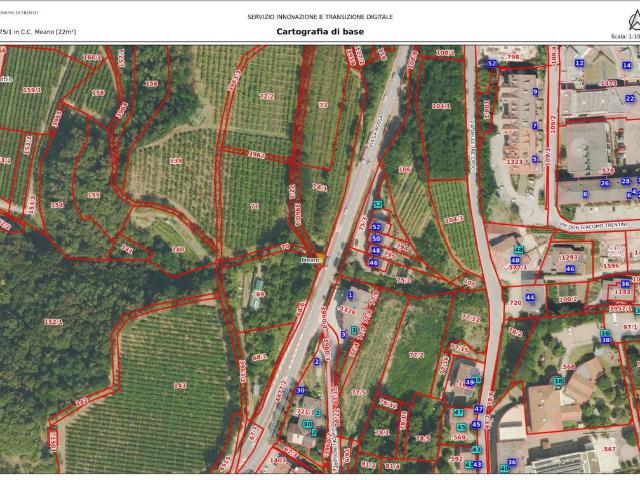
Task: Select parcel label 3962
Action: [256, 154]
